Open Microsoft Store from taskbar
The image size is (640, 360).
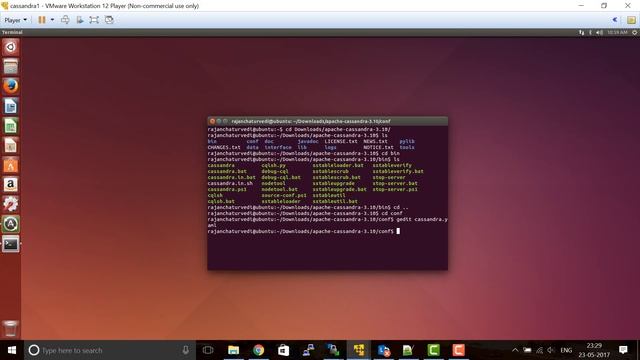[283, 350]
